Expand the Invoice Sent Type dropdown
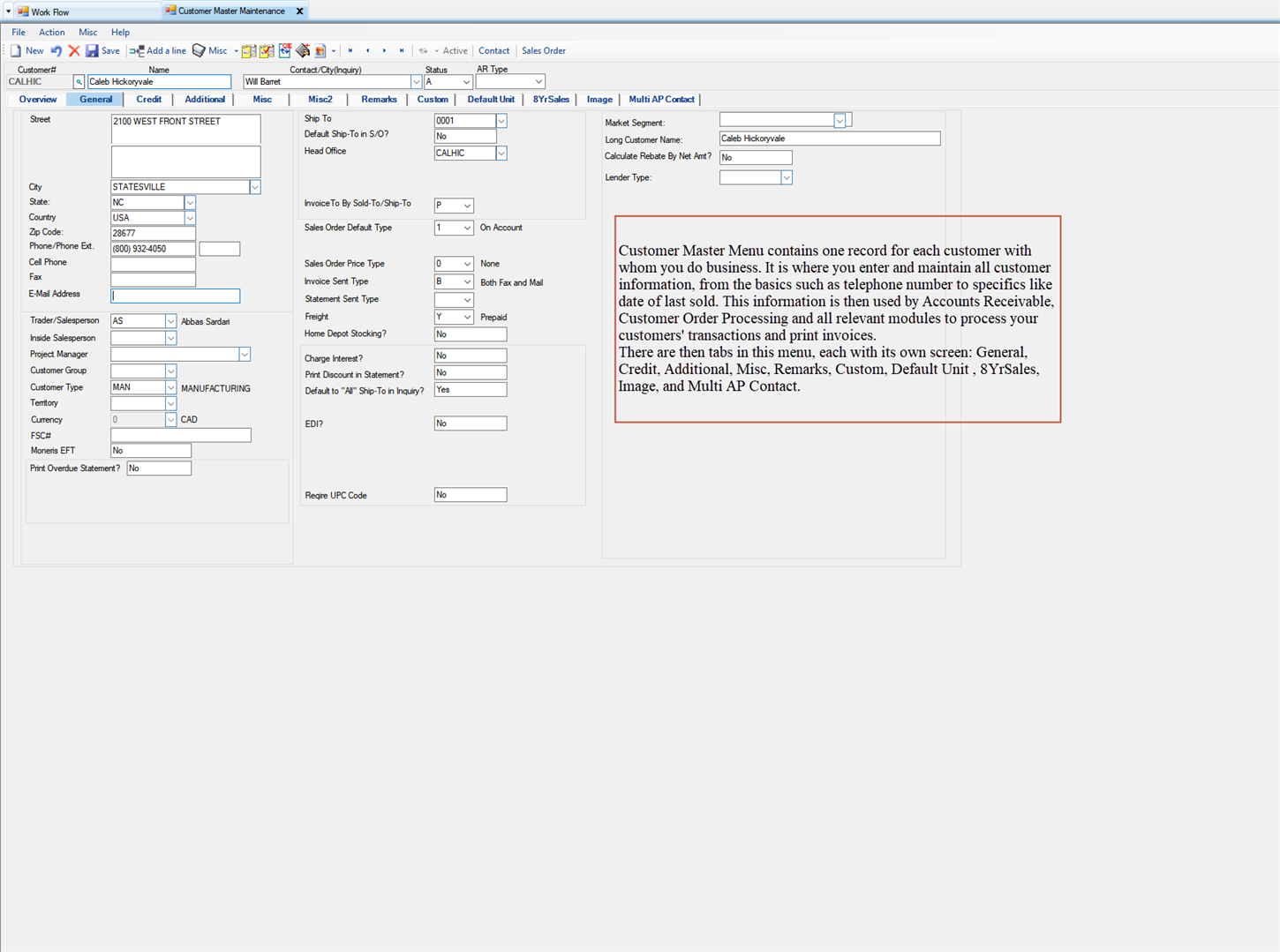Viewport: 1280px width, 952px height. (x=466, y=282)
